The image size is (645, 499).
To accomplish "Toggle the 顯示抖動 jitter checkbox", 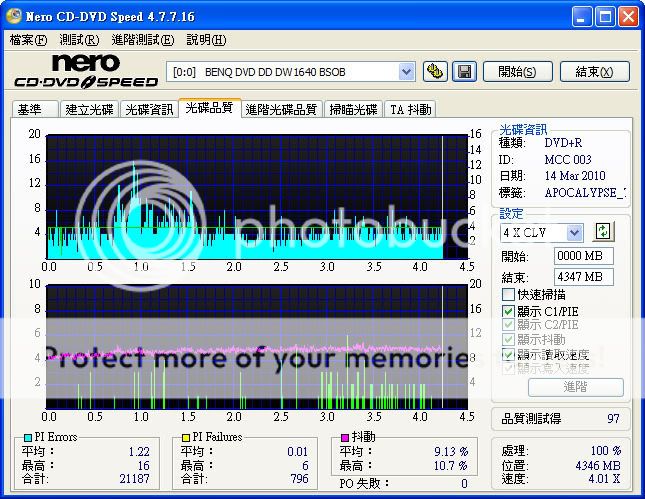I will coord(508,339).
